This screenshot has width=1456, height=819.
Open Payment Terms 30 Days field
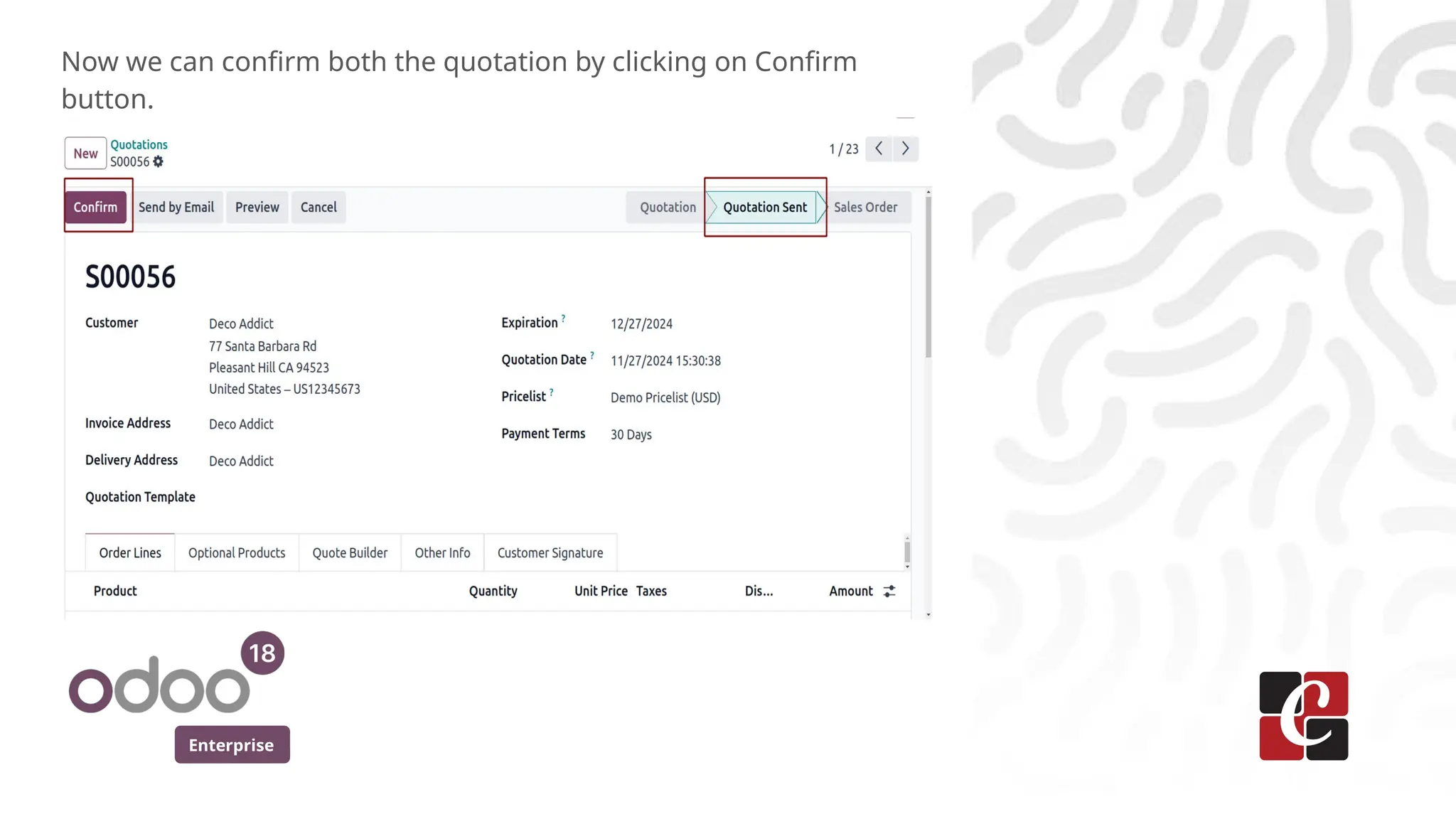[631, 434]
